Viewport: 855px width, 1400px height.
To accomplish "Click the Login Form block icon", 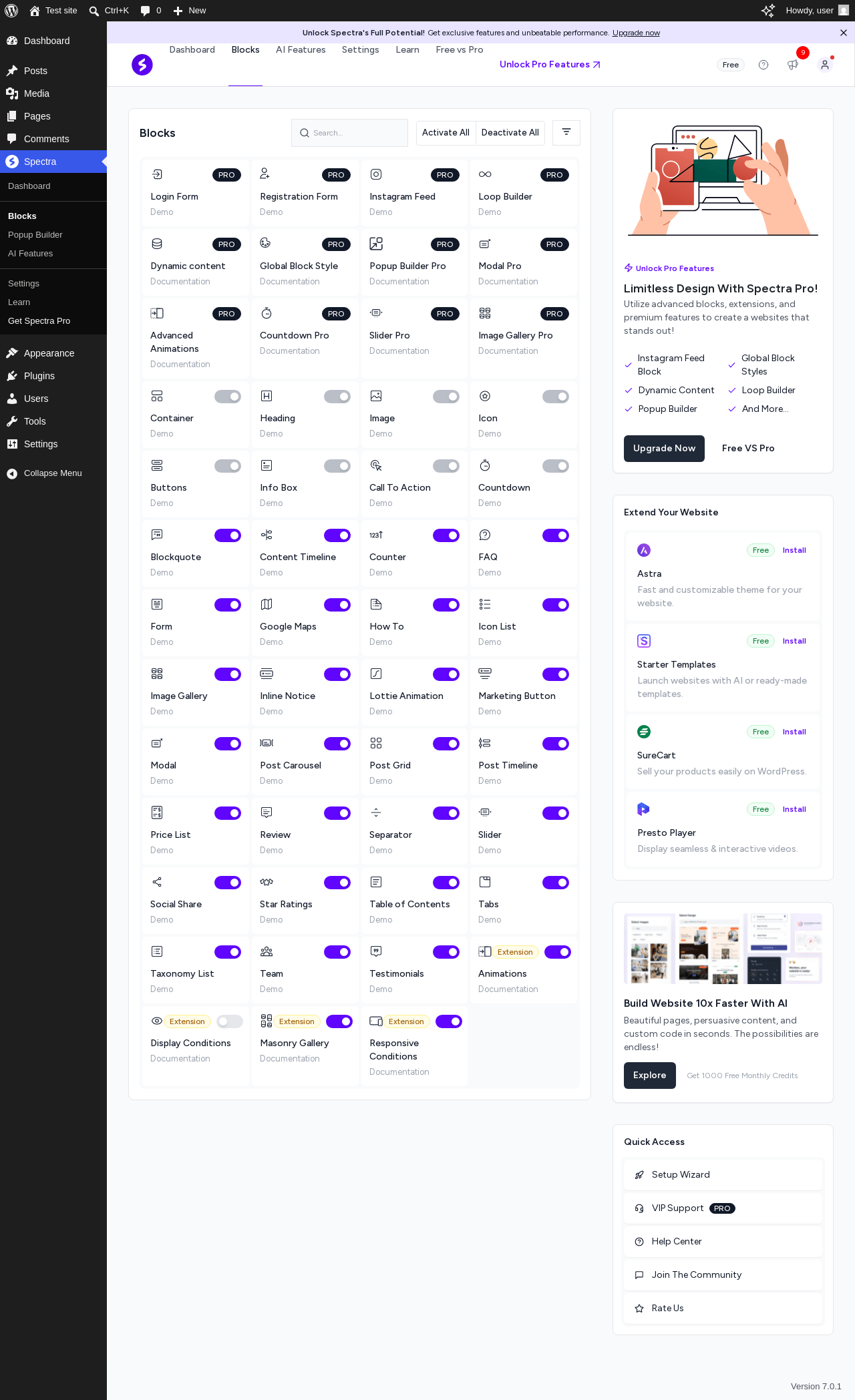I will (x=157, y=174).
